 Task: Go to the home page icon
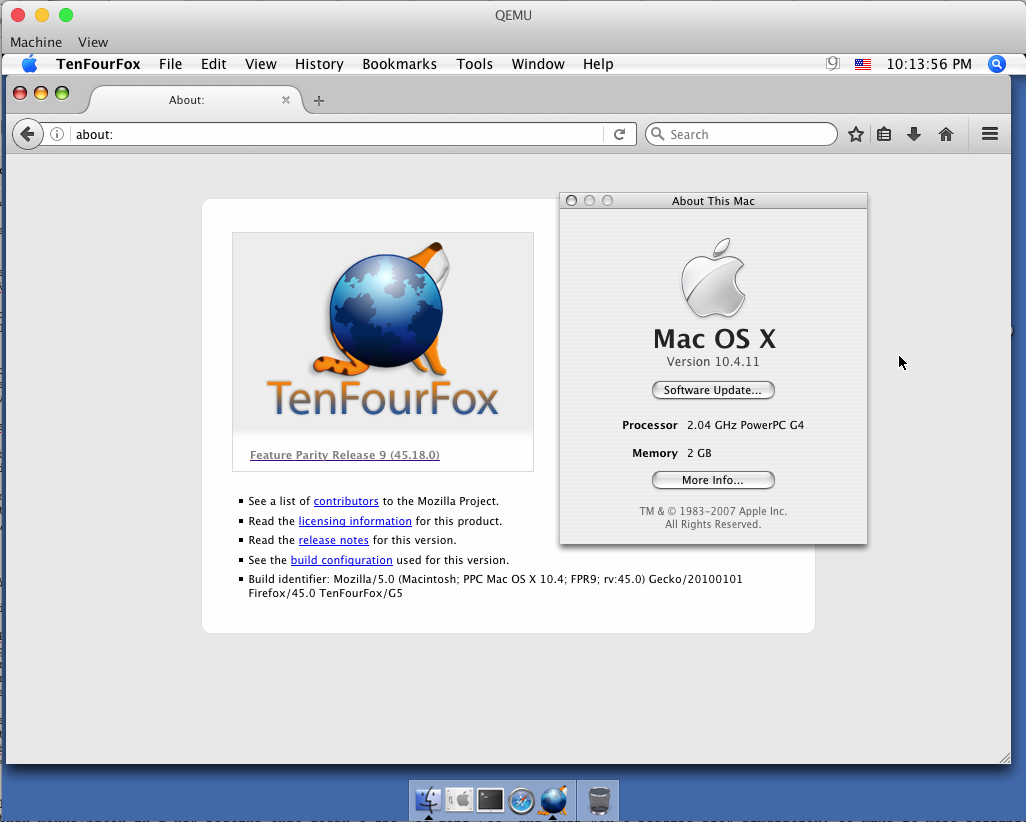(x=946, y=134)
